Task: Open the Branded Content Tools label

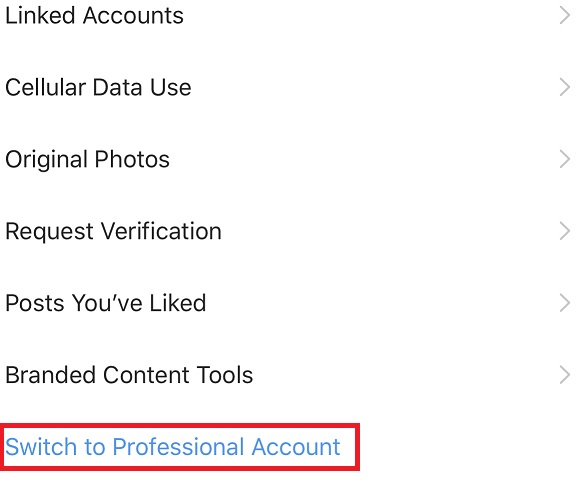Action: tap(129, 375)
